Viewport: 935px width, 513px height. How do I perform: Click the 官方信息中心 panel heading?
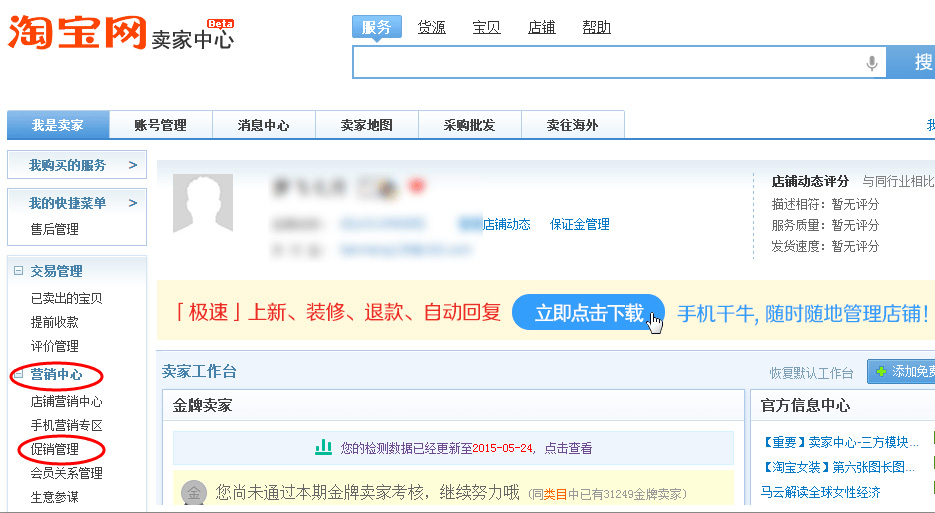point(805,406)
